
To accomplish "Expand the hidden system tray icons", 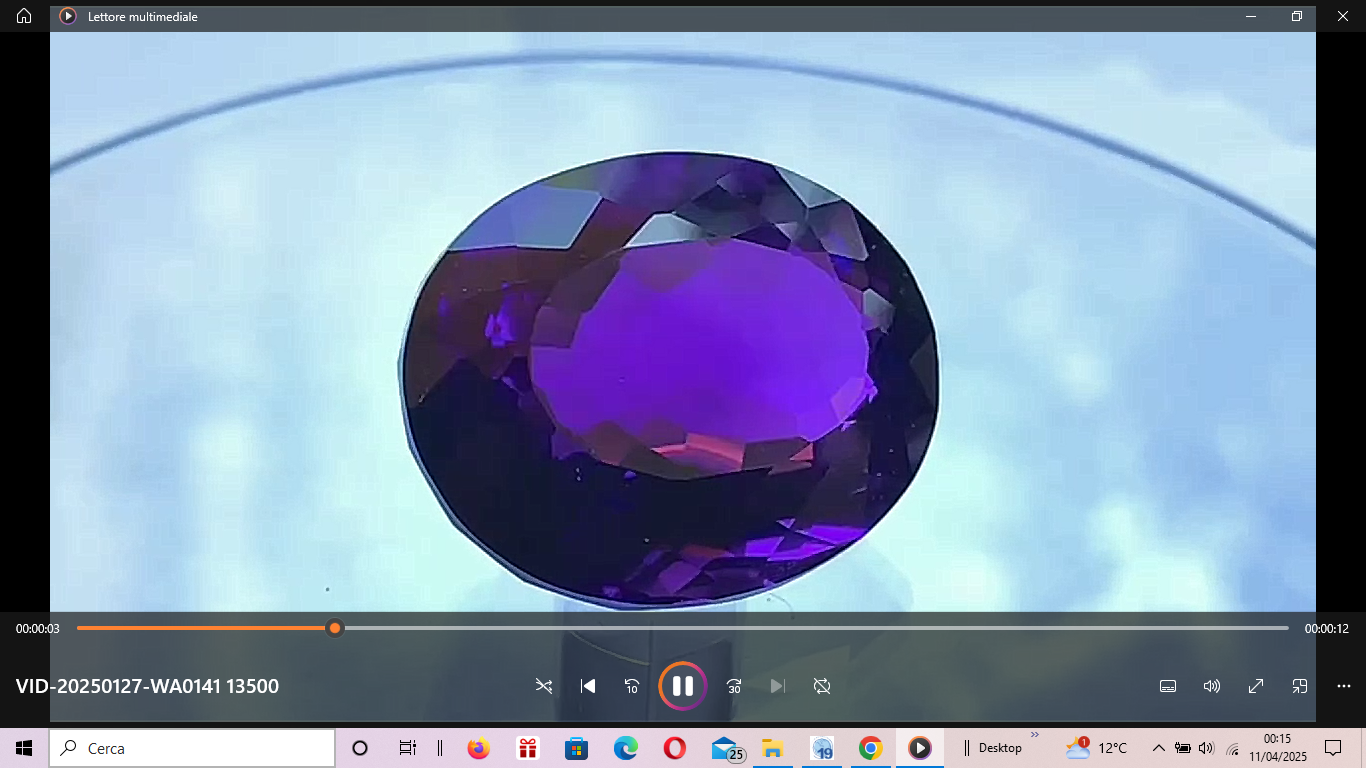I will (1158, 748).
